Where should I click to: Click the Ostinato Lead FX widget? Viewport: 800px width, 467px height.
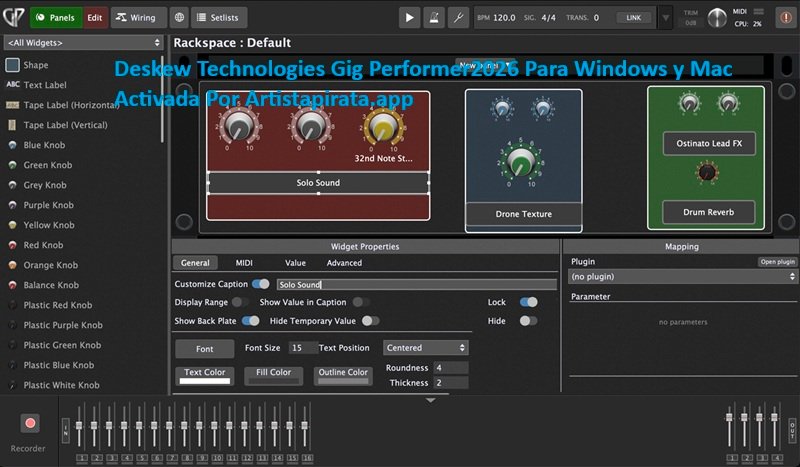[x=709, y=143]
